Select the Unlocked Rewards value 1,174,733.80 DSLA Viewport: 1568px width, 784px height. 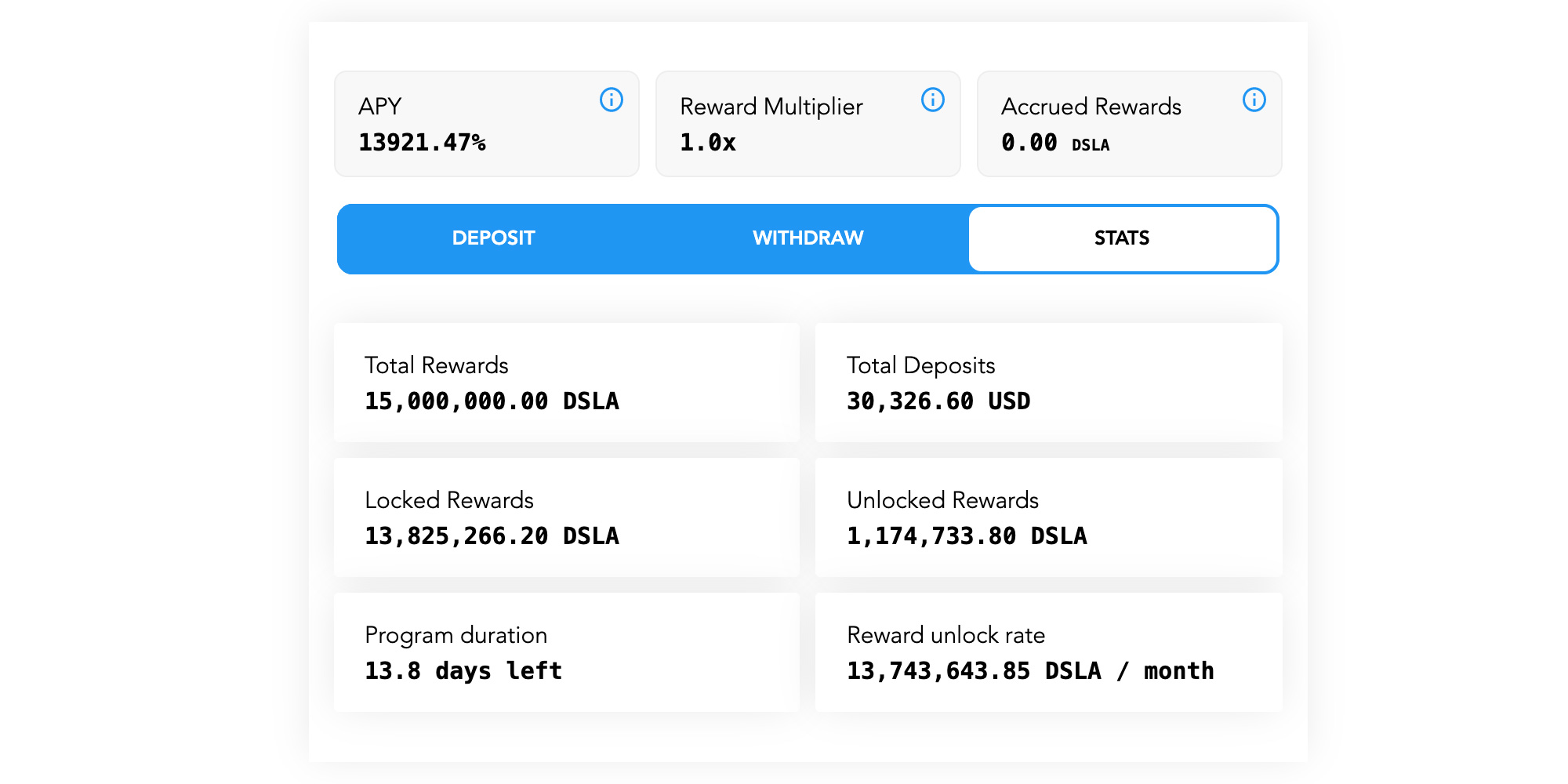967,536
